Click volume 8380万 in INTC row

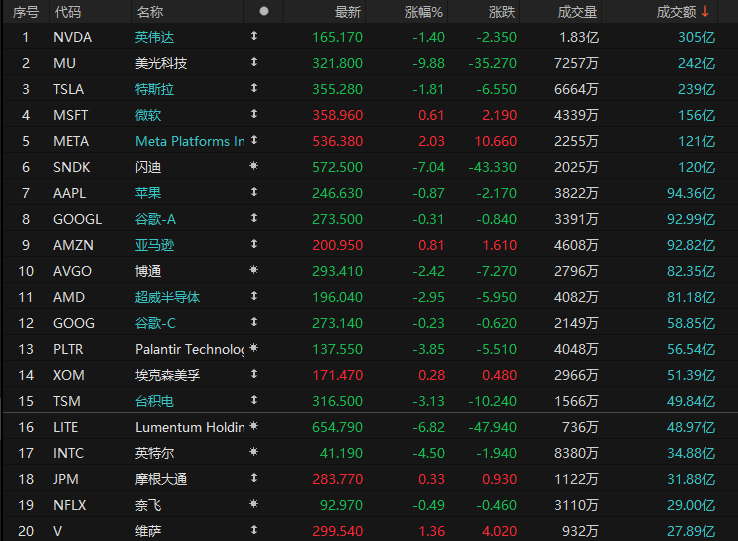(576, 453)
